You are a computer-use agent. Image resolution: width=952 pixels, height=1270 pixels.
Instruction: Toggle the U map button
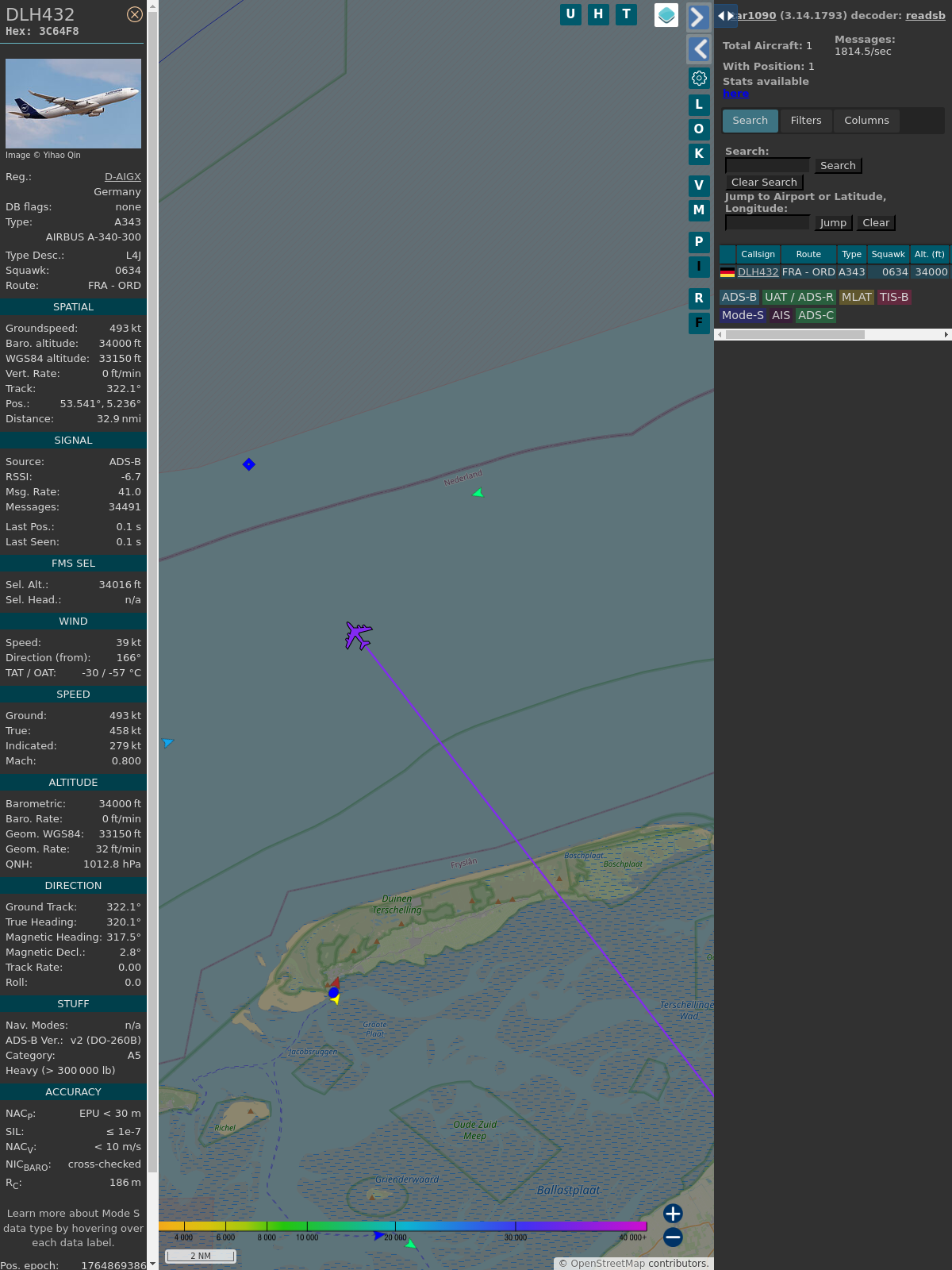tap(570, 14)
